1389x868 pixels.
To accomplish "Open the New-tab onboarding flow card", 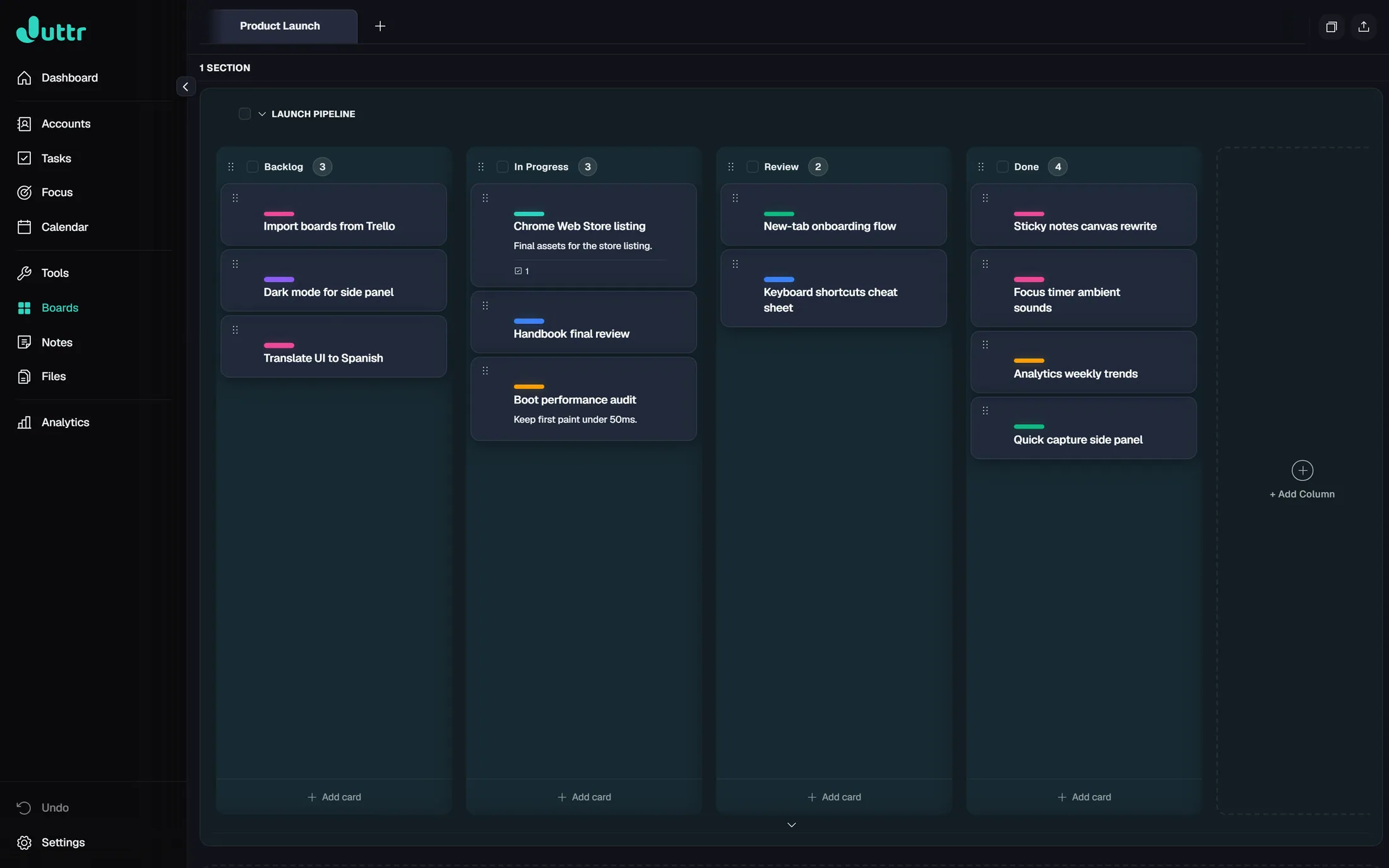I will coord(833,215).
